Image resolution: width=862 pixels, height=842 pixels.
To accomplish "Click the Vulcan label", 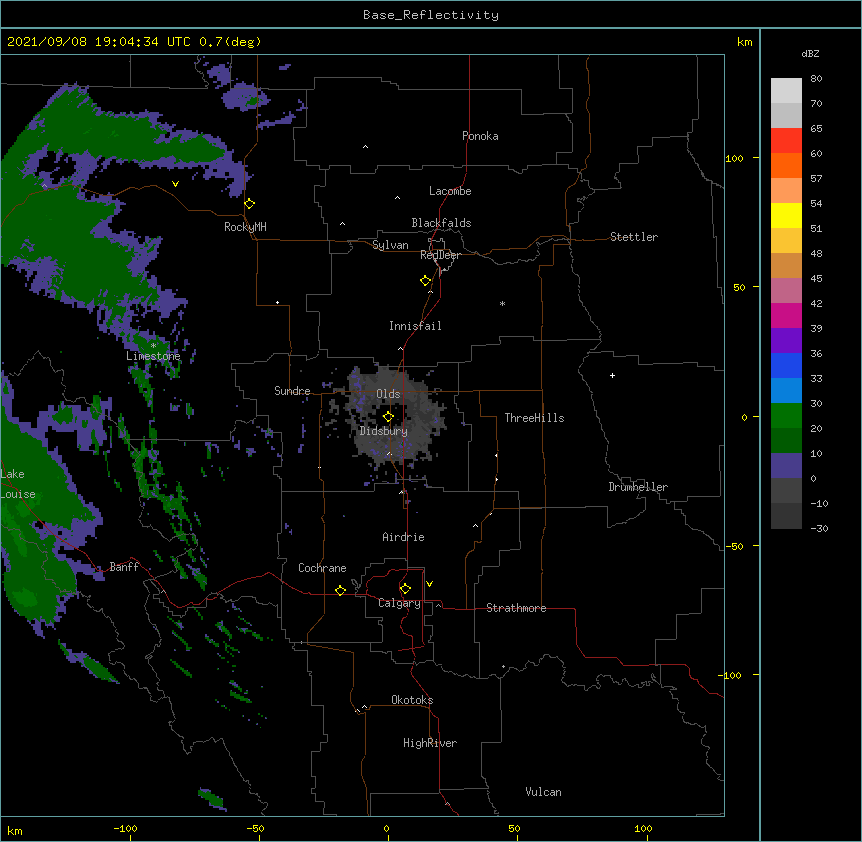I will coord(543,792).
